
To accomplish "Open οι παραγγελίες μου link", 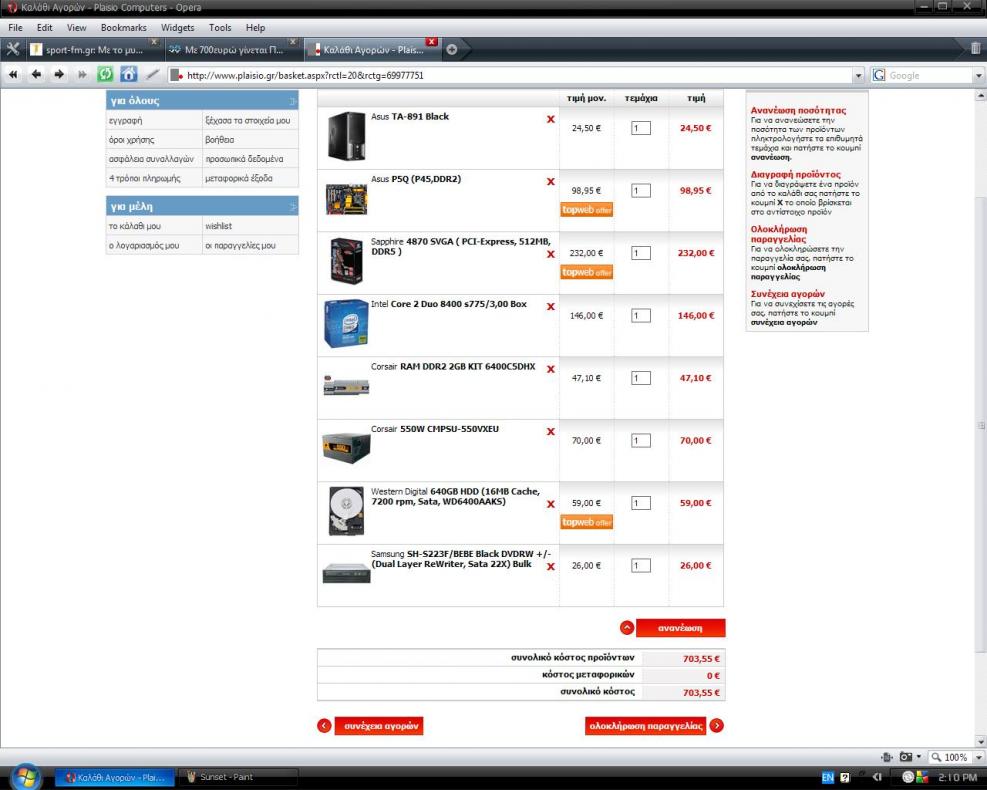I will tap(240, 245).
